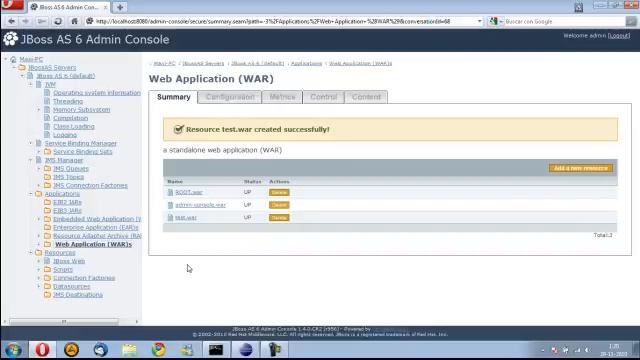Image resolution: width=640 pixels, height=360 pixels.
Task: Open Operating system information tree item
Action: pyautogui.click(x=97, y=93)
